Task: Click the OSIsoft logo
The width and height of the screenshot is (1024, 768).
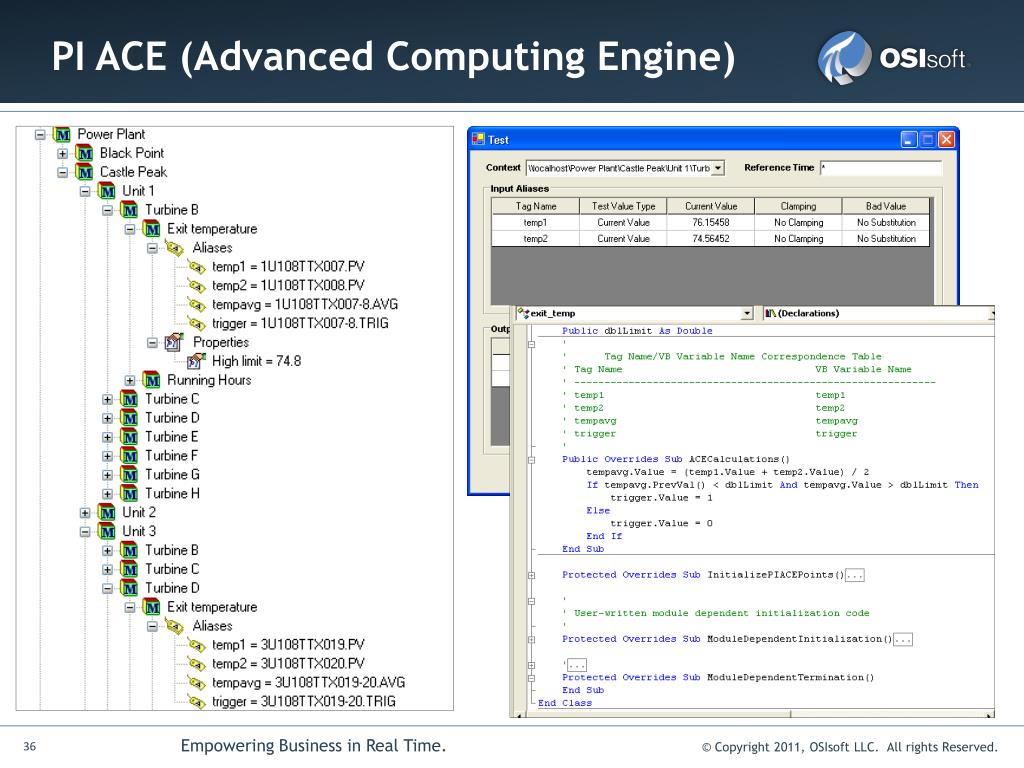Action: pyautogui.click(x=893, y=57)
